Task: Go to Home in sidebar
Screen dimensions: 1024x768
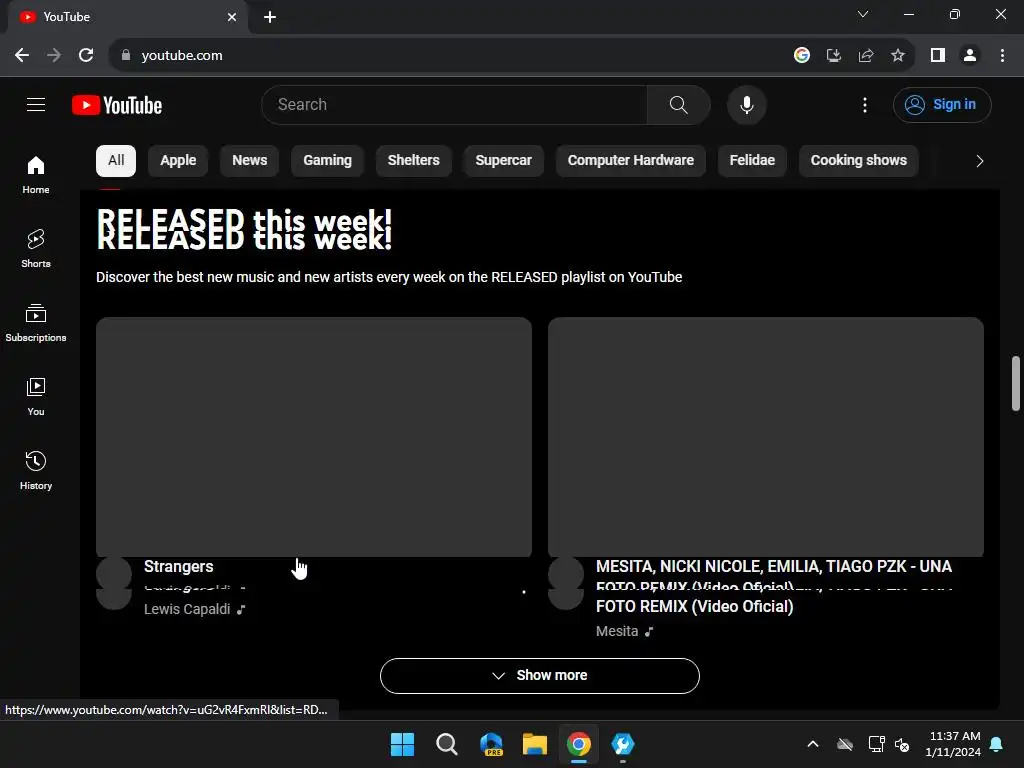Action: [x=36, y=174]
